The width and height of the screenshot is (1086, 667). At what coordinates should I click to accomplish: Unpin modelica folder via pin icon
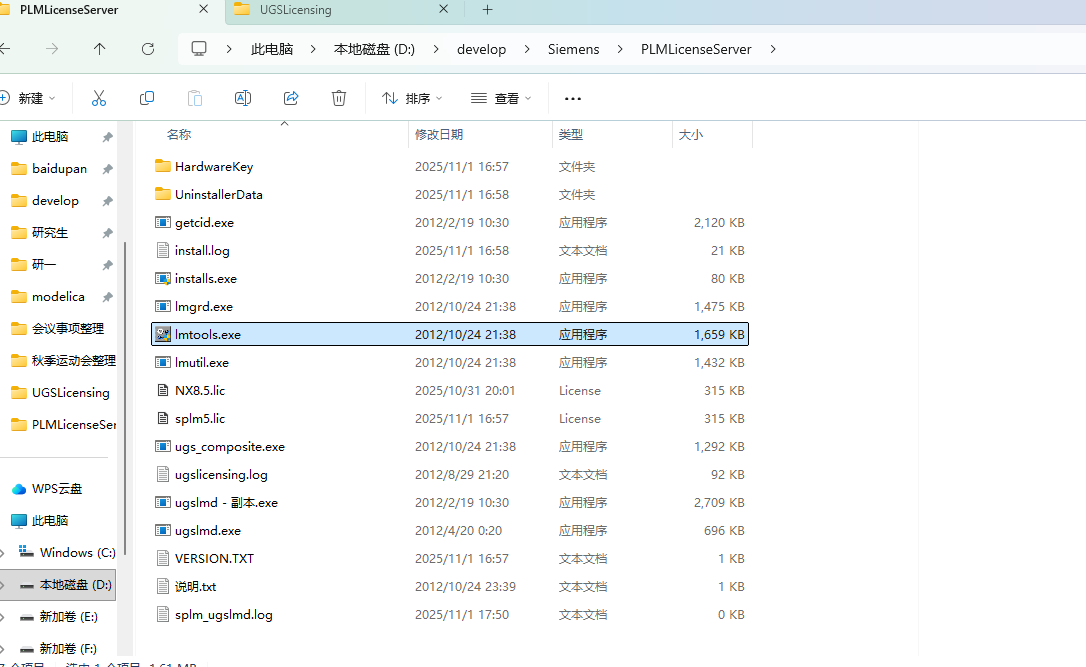(x=107, y=297)
